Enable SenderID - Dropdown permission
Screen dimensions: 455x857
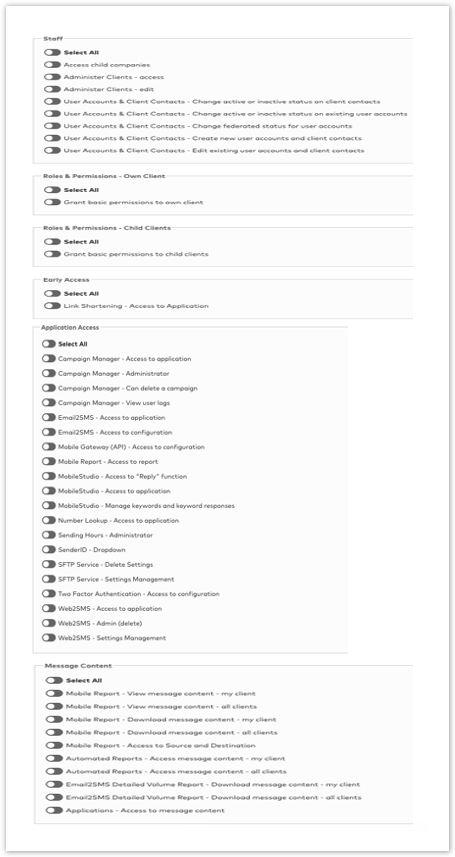coord(49,550)
